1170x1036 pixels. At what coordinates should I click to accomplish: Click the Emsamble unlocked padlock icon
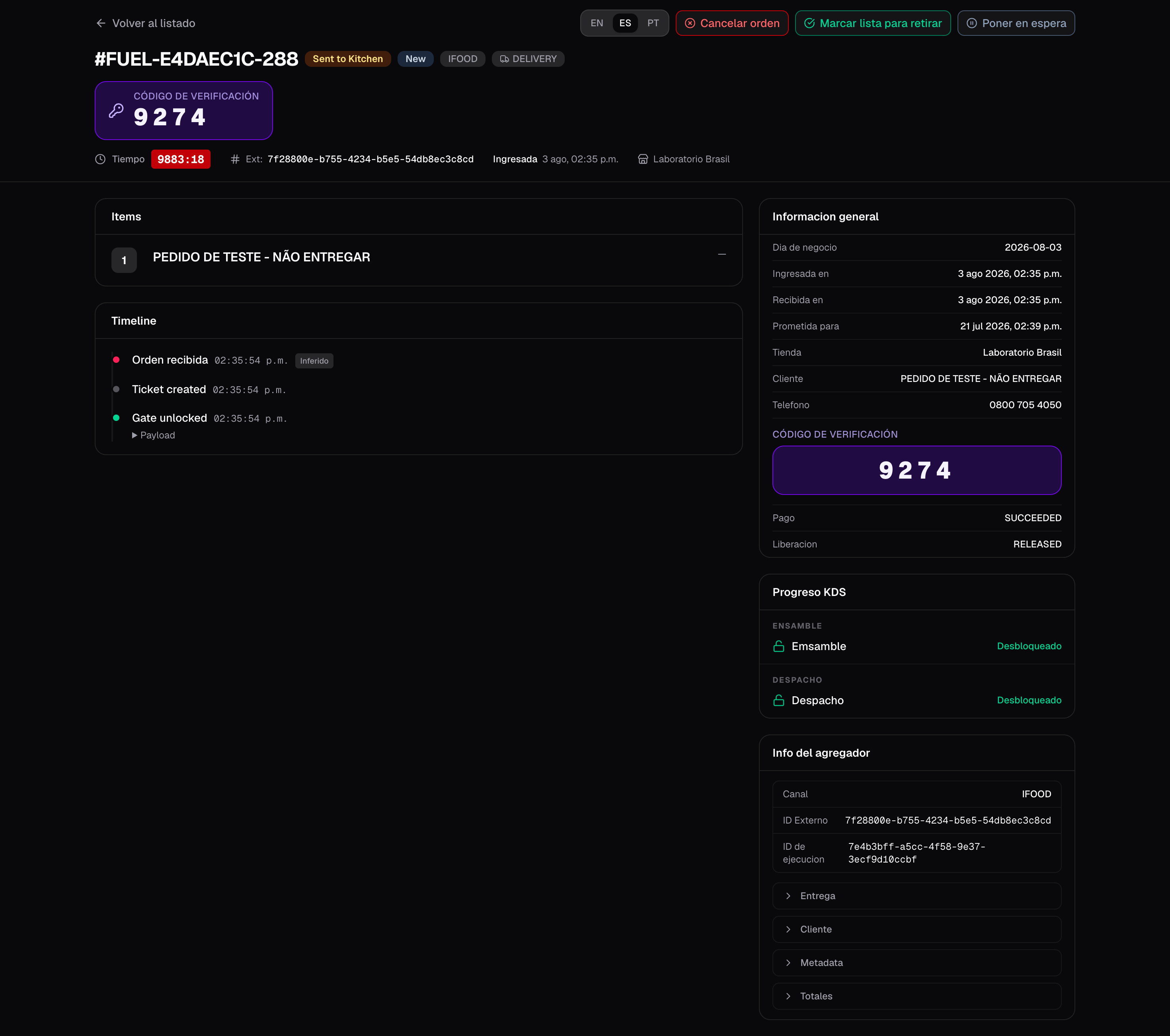click(778, 646)
